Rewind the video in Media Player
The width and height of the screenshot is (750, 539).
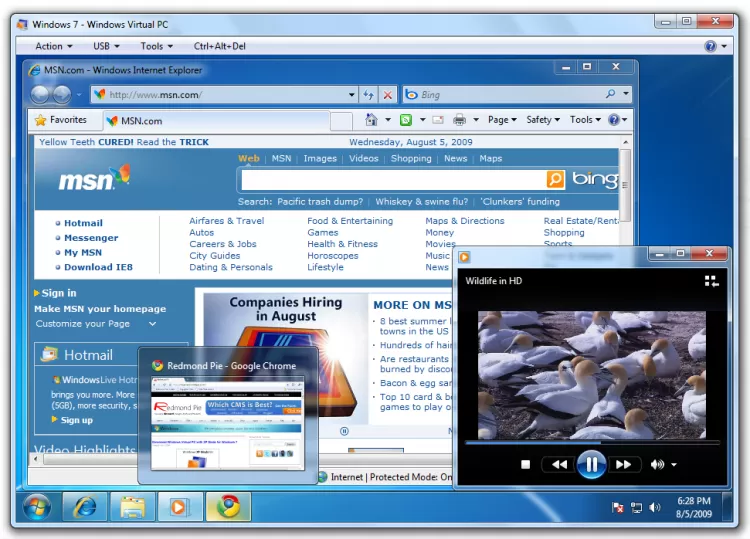tap(559, 464)
